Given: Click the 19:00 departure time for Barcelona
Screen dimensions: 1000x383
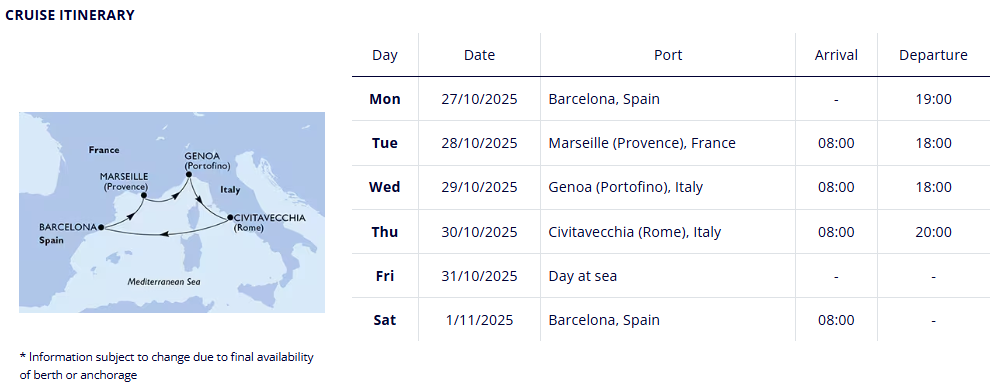Looking at the screenshot, I should (933, 99).
